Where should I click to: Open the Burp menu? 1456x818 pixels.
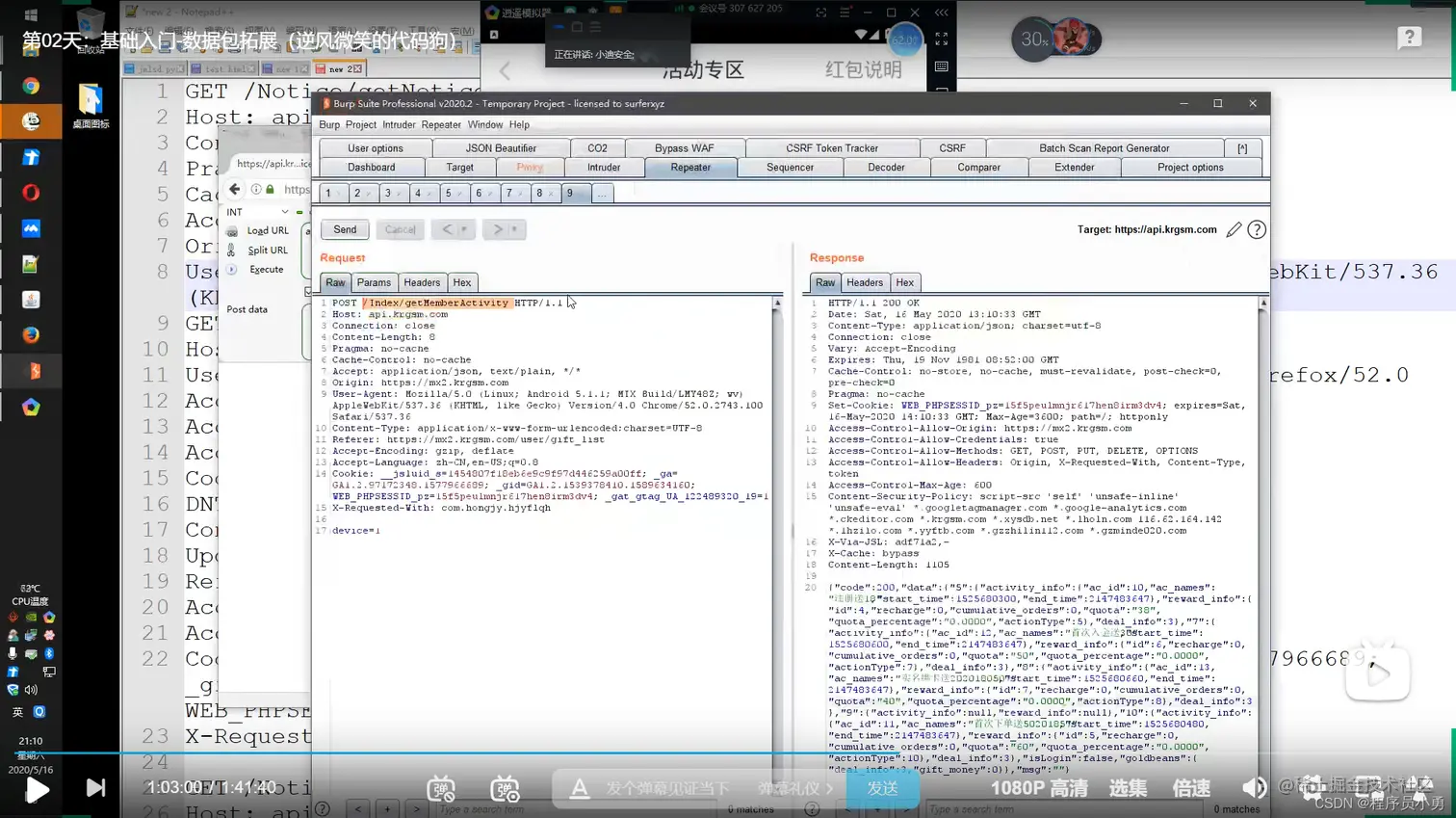coord(329,124)
